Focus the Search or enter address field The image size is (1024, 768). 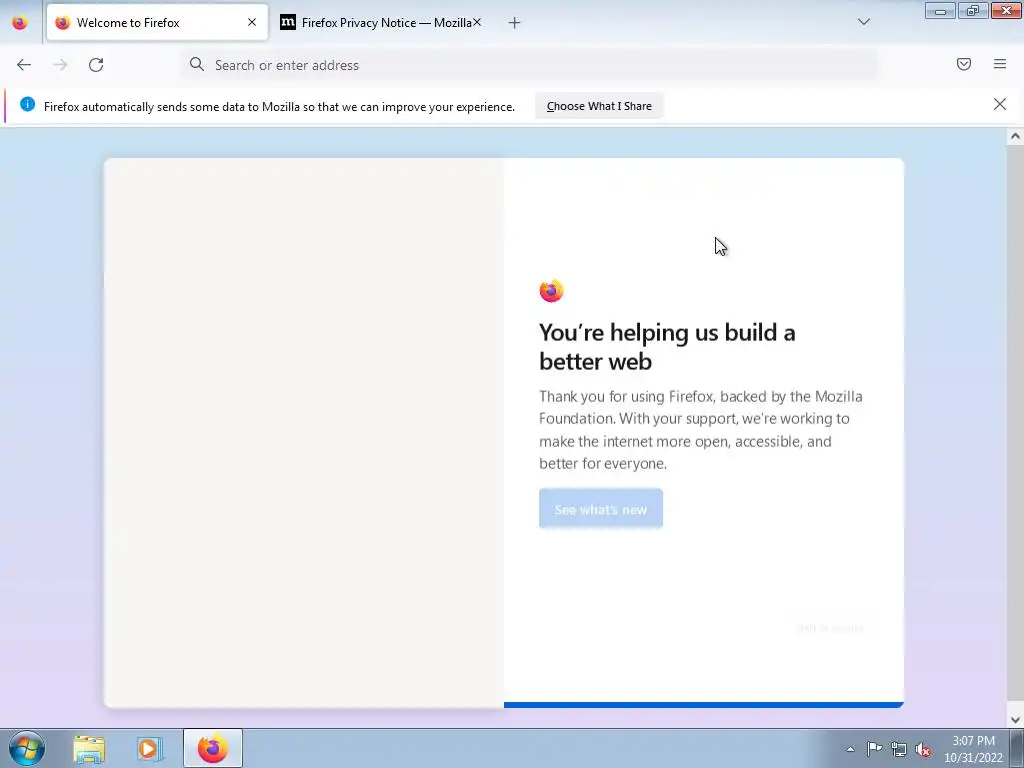(x=529, y=65)
